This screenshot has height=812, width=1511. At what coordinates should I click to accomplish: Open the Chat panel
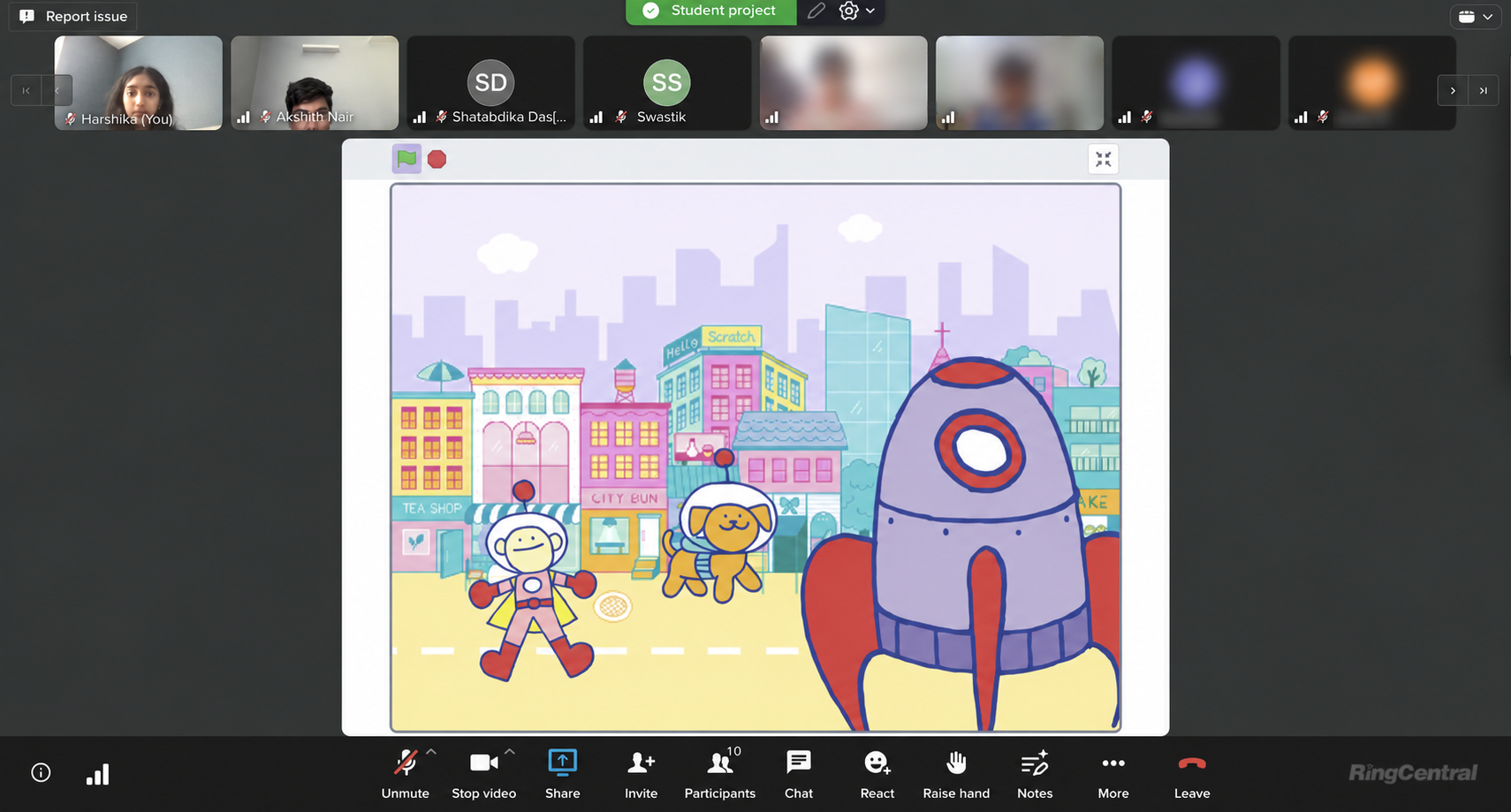click(799, 773)
